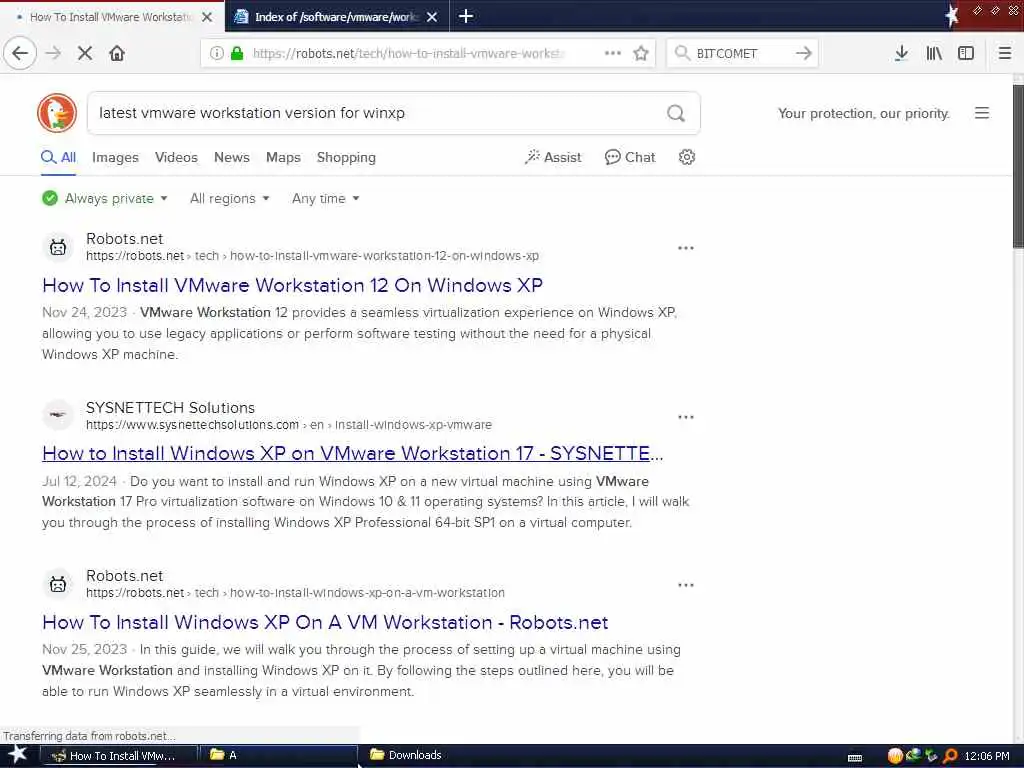Stop loading the current page

click(x=85, y=53)
